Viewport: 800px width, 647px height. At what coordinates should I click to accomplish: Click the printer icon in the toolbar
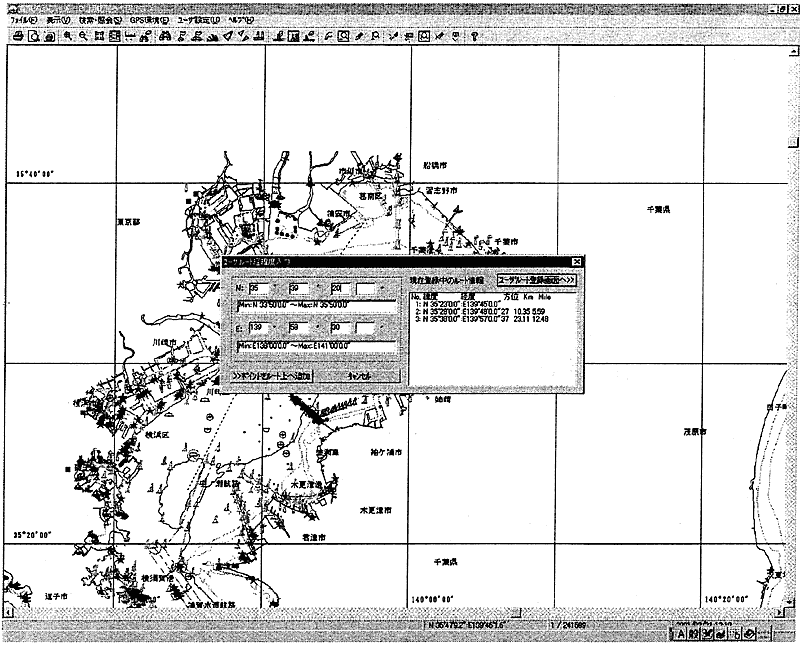(18, 36)
